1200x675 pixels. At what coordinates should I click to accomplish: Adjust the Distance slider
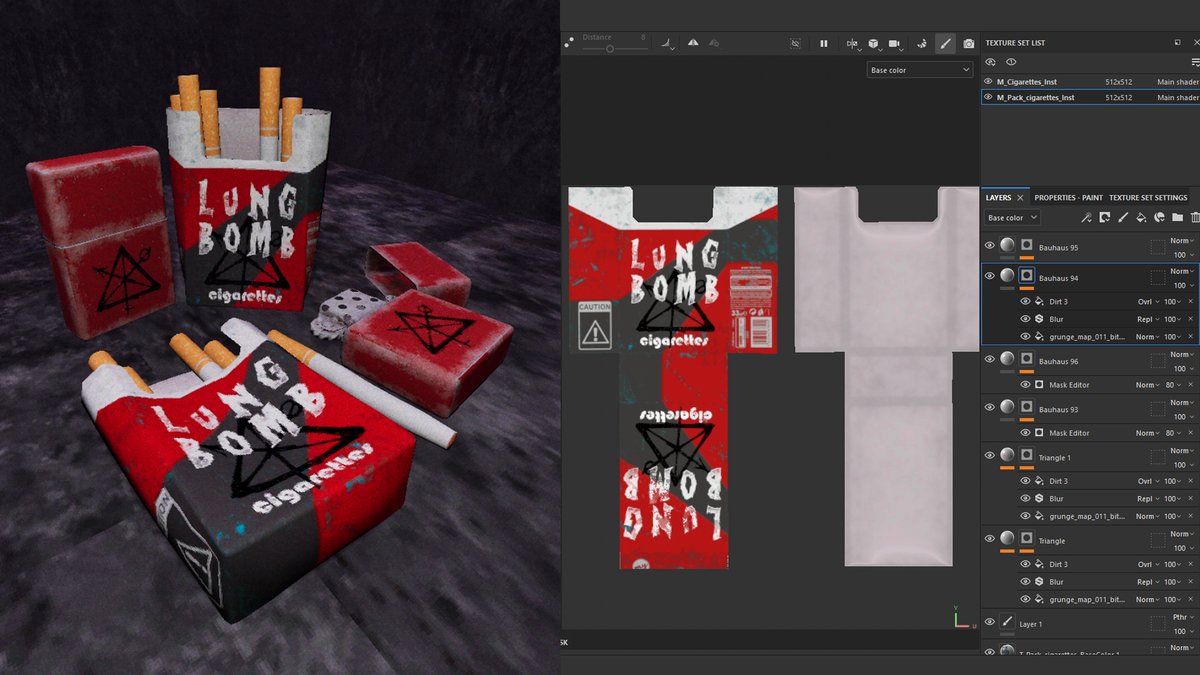(614, 48)
